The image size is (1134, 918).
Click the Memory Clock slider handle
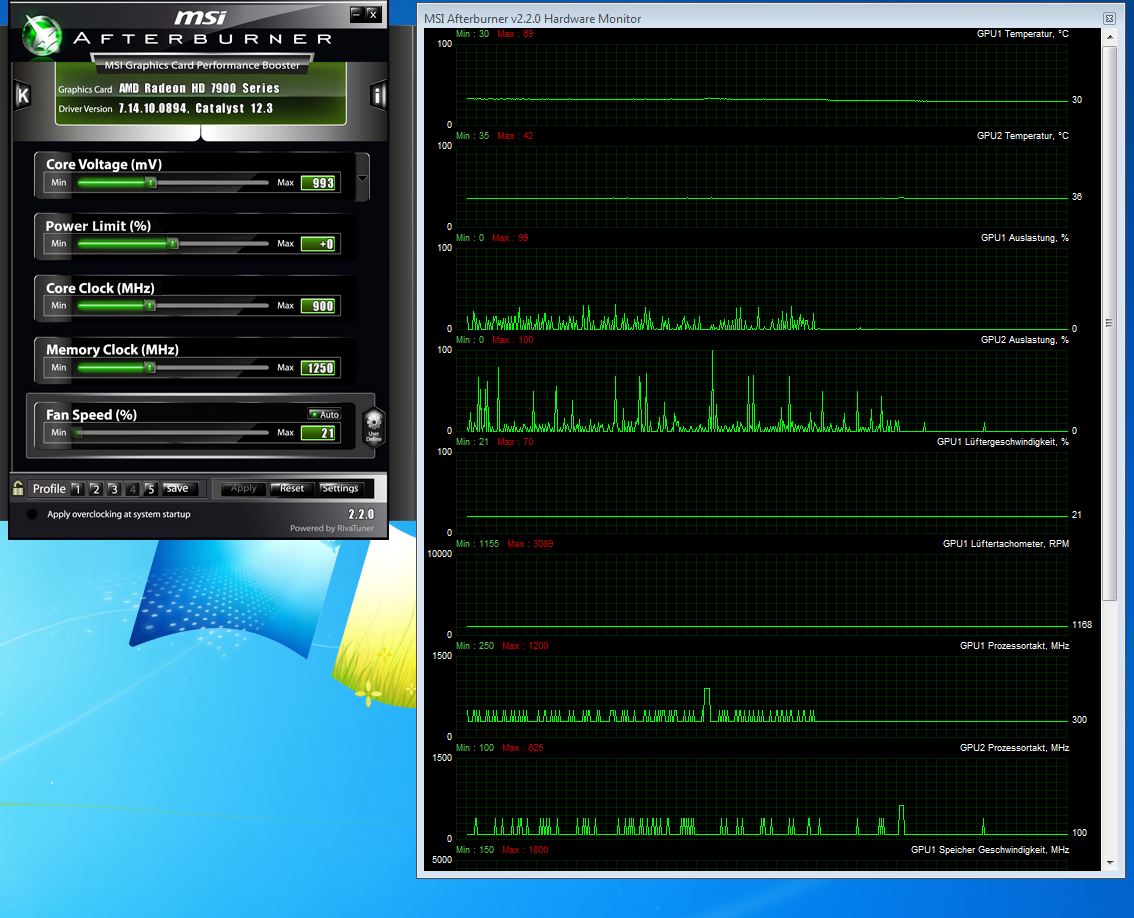click(x=150, y=367)
